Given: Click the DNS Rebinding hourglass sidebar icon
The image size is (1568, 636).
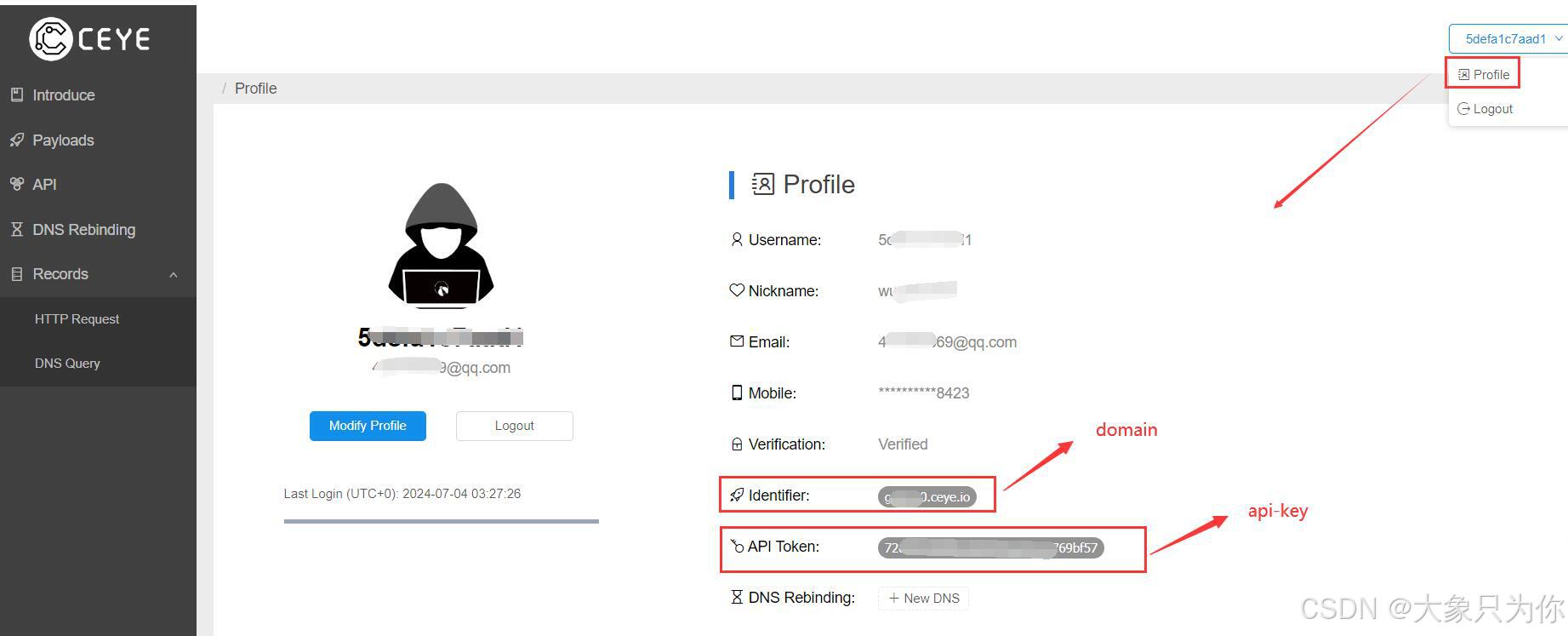Looking at the screenshot, I should pos(17,229).
